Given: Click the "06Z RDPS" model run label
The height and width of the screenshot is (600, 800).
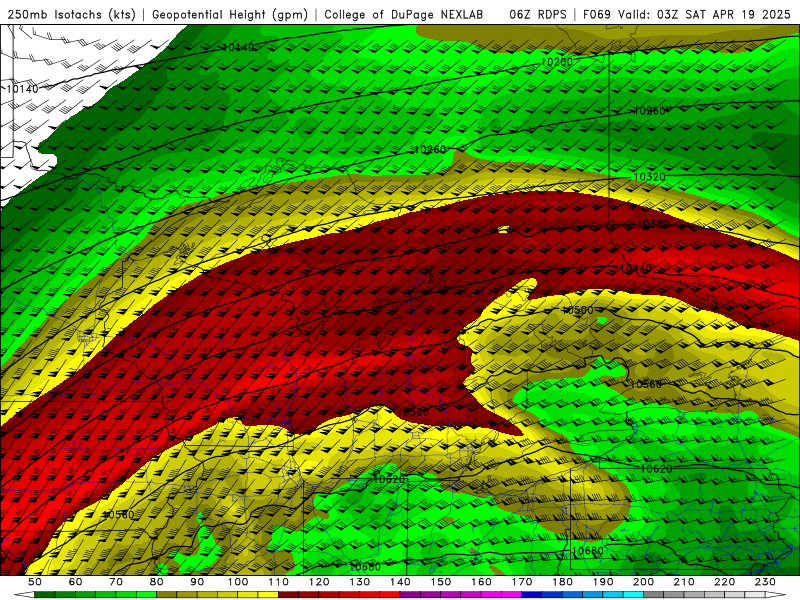Looking at the screenshot, I should point(538,14).
